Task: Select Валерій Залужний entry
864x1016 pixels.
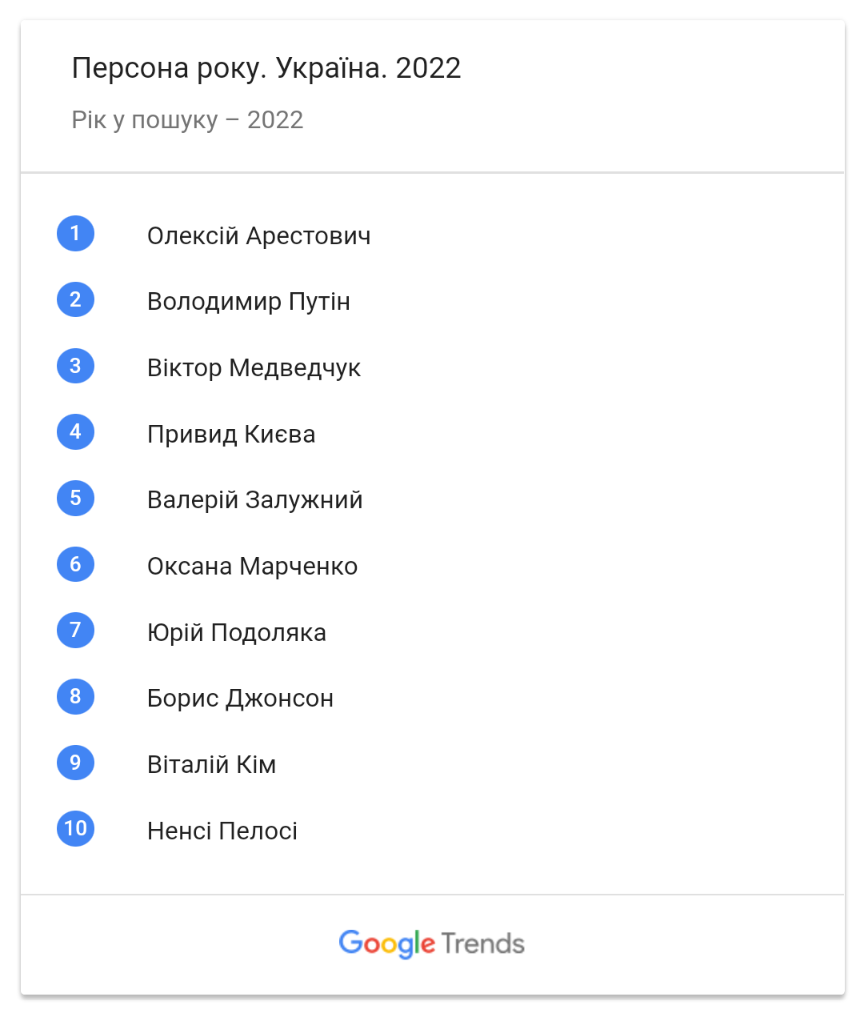Action: 255,500
